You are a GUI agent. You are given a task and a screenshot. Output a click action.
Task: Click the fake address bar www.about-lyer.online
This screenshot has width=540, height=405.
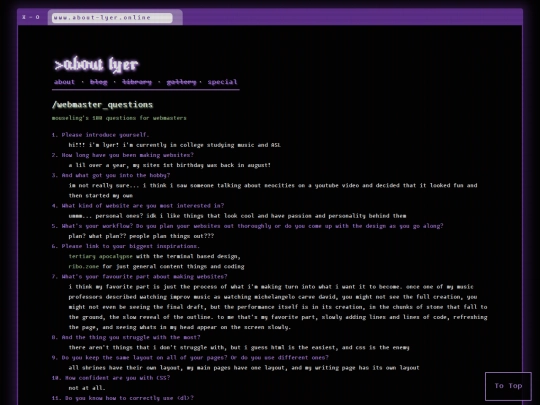pos(112,18)
